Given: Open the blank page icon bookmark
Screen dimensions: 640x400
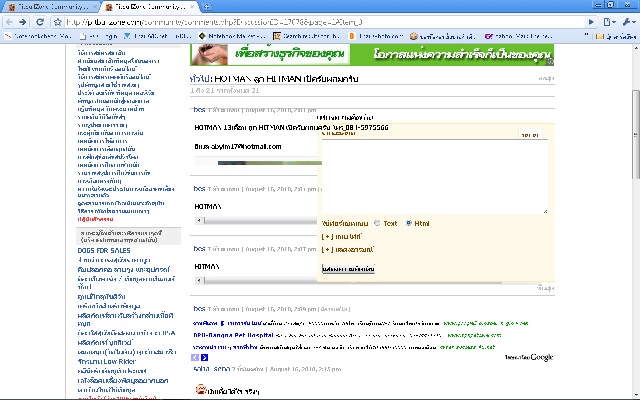Looking at the screenshot, I should pos(99,36).
